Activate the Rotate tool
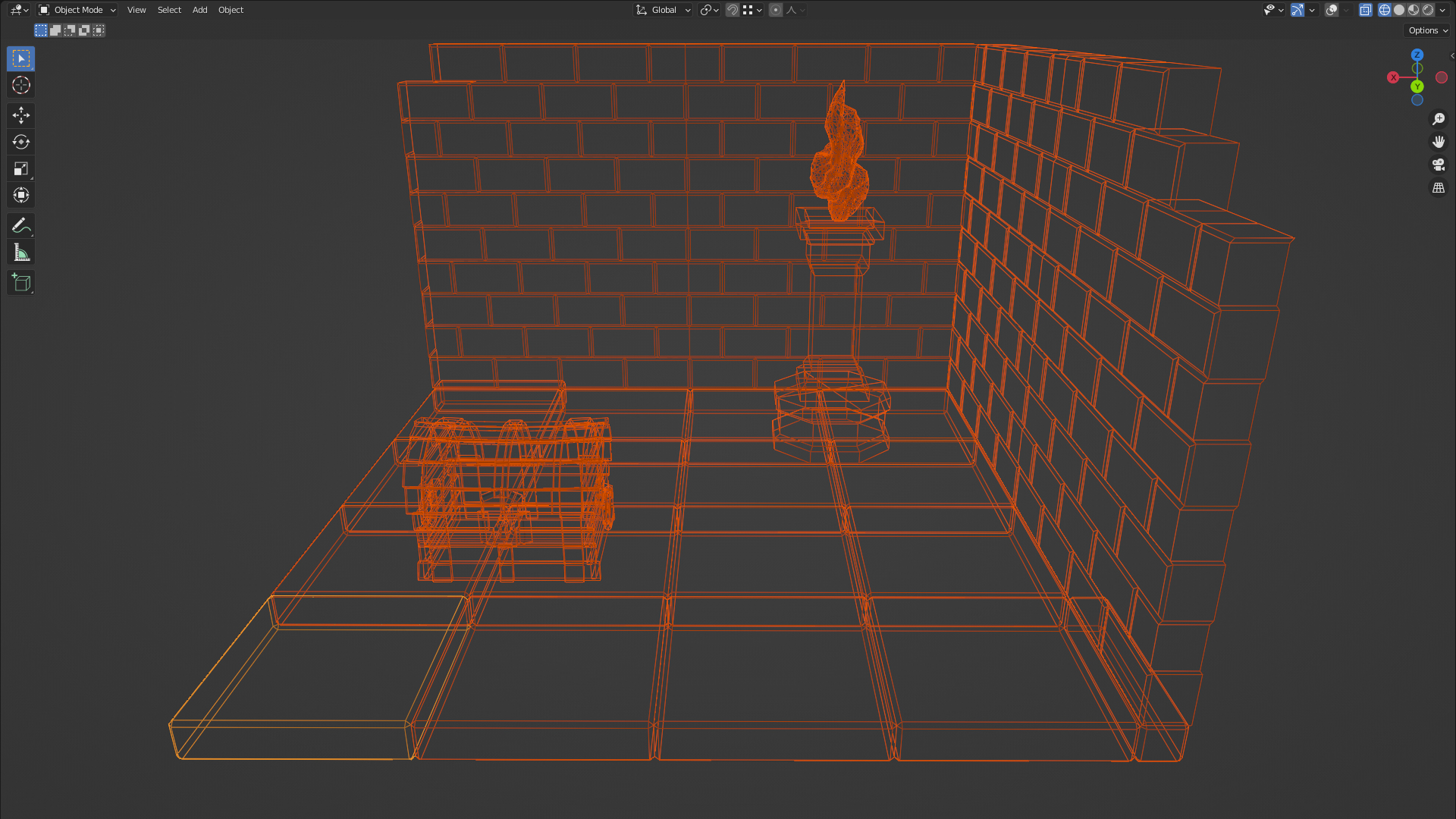Viewport: 1456px width, 819px height. click(21, 142)
